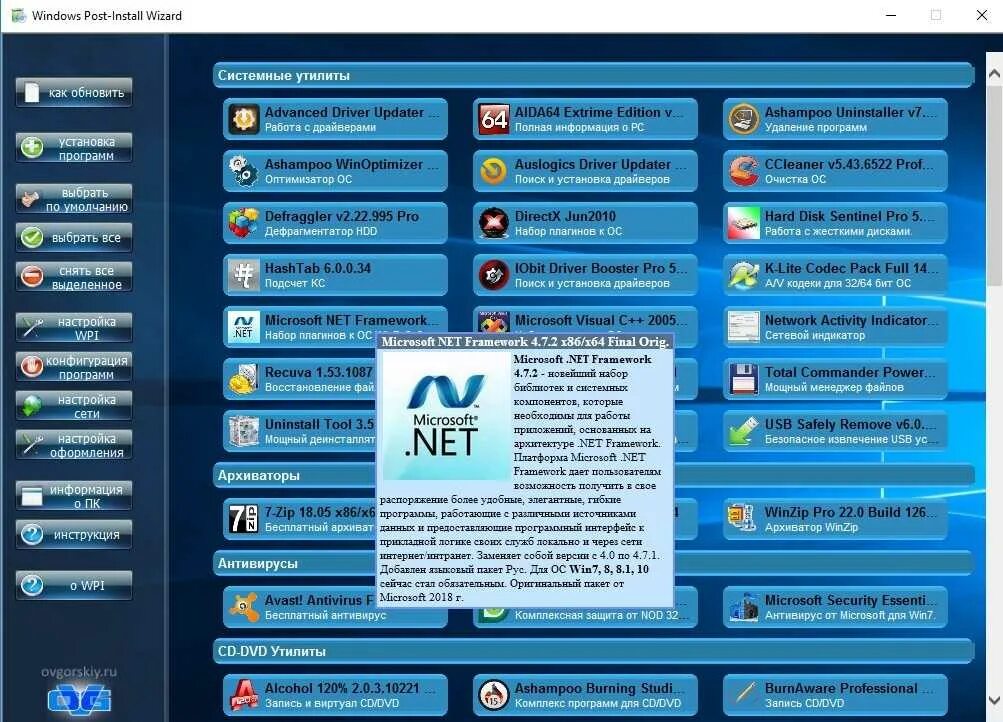Image resolution: width=1003 pixels, height=722 pixels.
Task: Deselect everything with 'снять все выделенное'
Action: tap(74, 277)
